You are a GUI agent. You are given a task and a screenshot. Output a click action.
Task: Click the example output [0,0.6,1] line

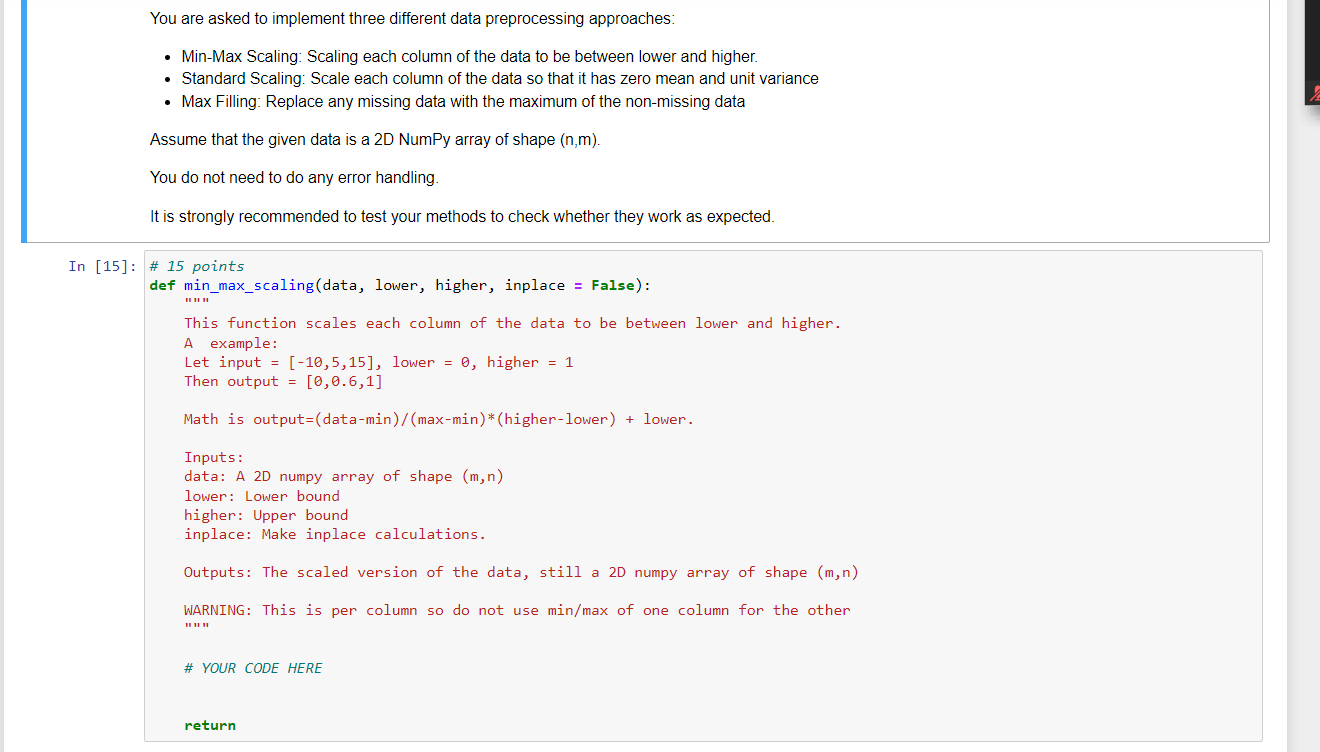tap(283, 381)
